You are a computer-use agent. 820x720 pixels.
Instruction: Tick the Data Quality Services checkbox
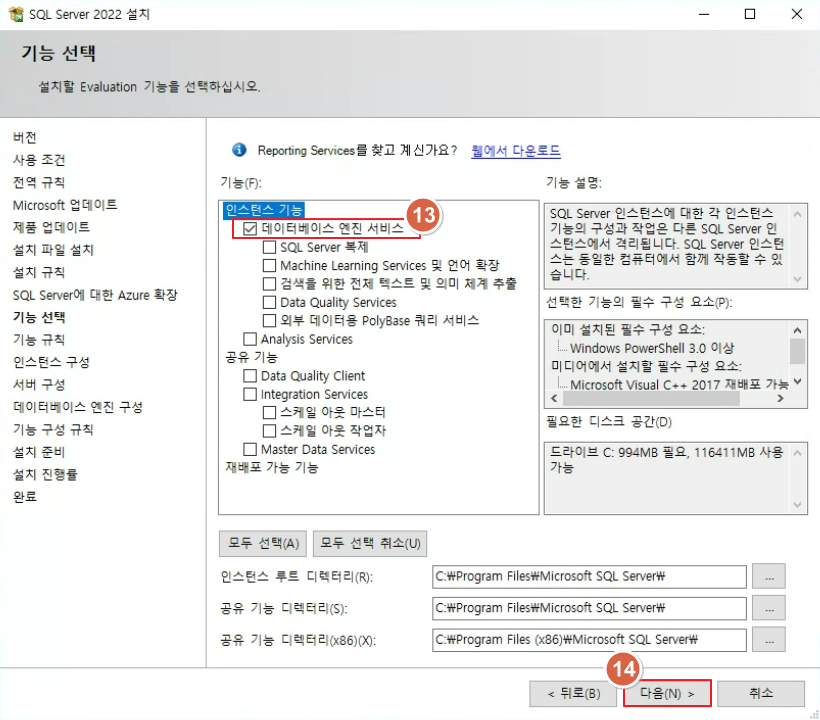(x=269, y=302)
